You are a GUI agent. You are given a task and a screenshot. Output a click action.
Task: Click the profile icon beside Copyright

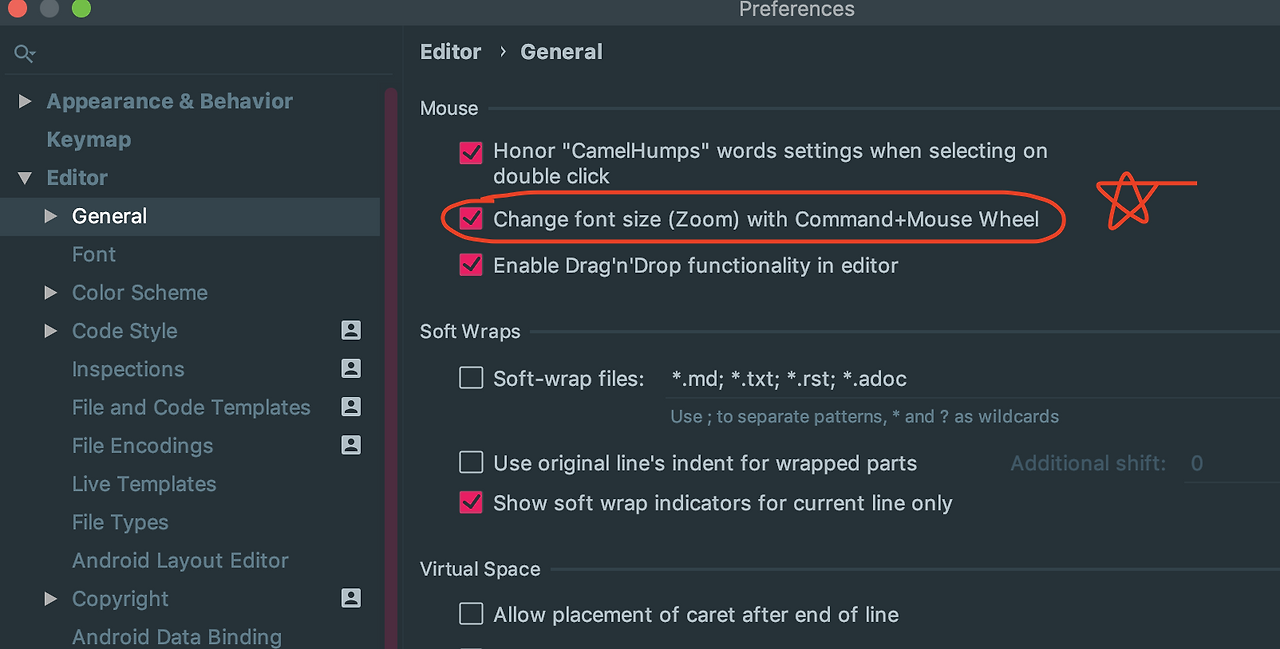coord(351,598)
